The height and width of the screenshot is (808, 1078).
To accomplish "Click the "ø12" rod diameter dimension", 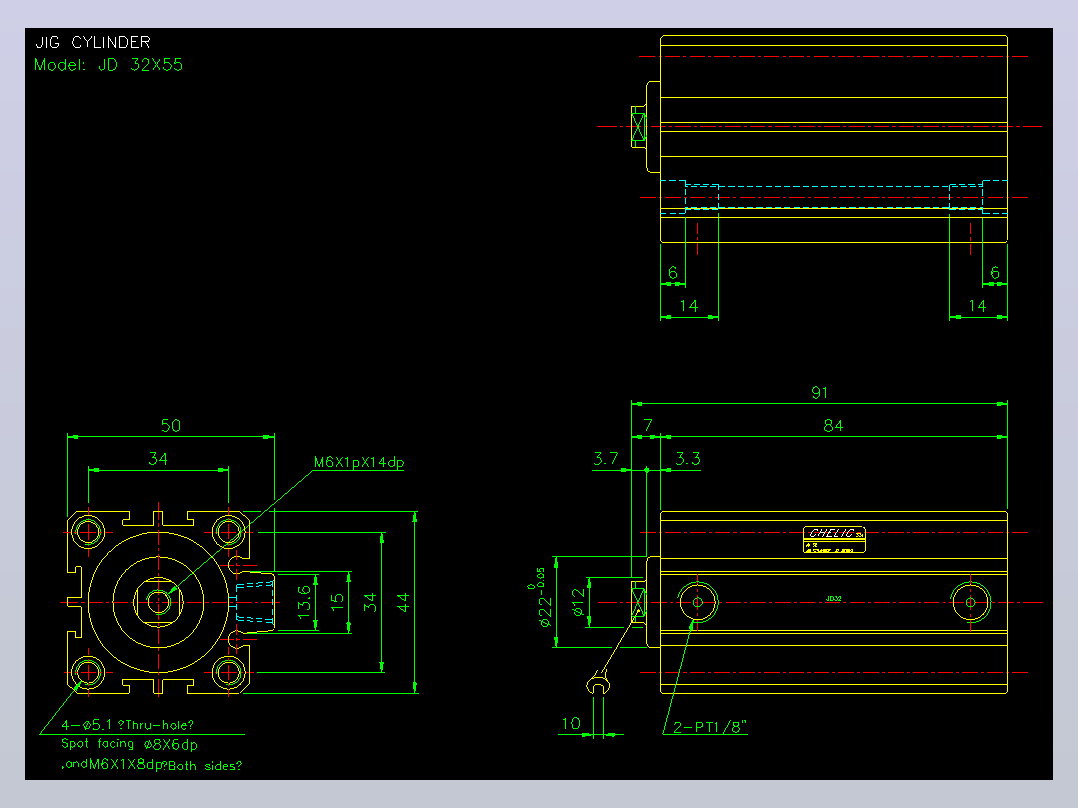I will [x=578, y=602].
